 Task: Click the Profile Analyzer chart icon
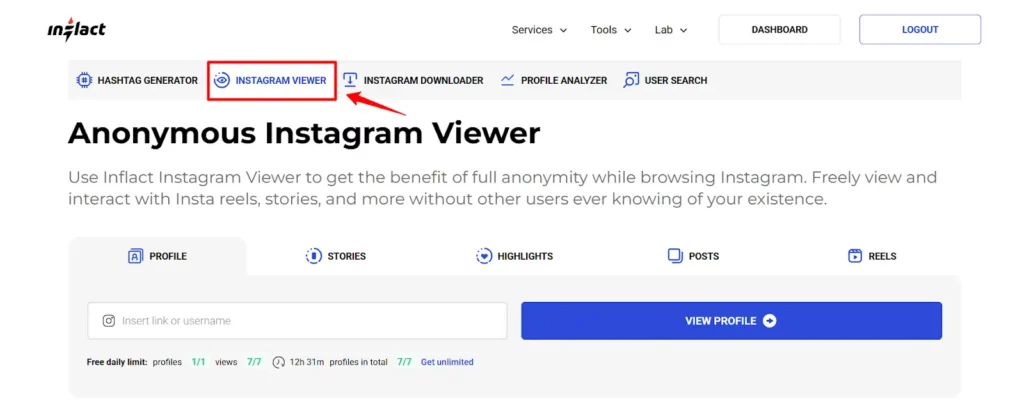pos(507,80)
